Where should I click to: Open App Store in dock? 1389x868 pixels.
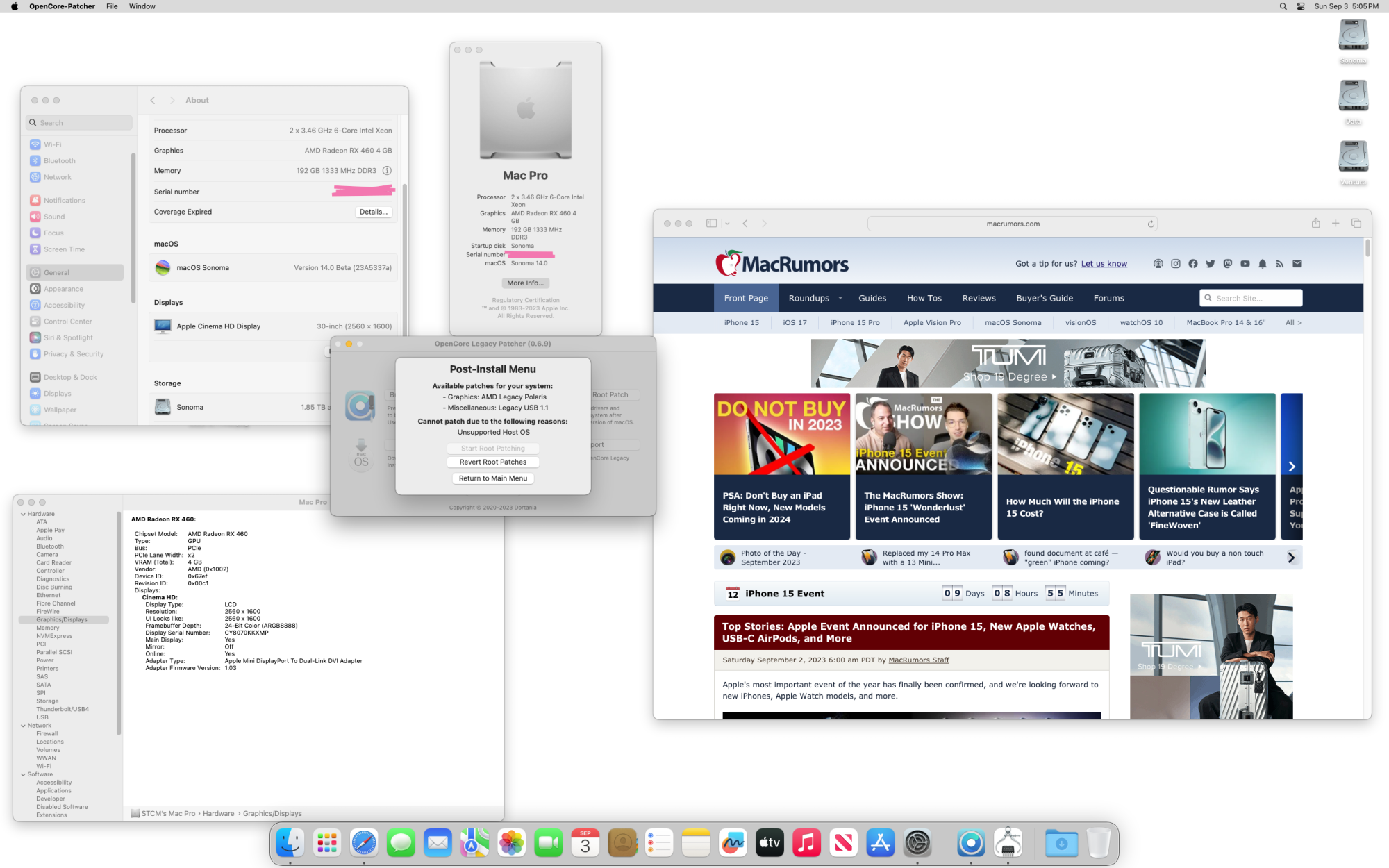881,843
